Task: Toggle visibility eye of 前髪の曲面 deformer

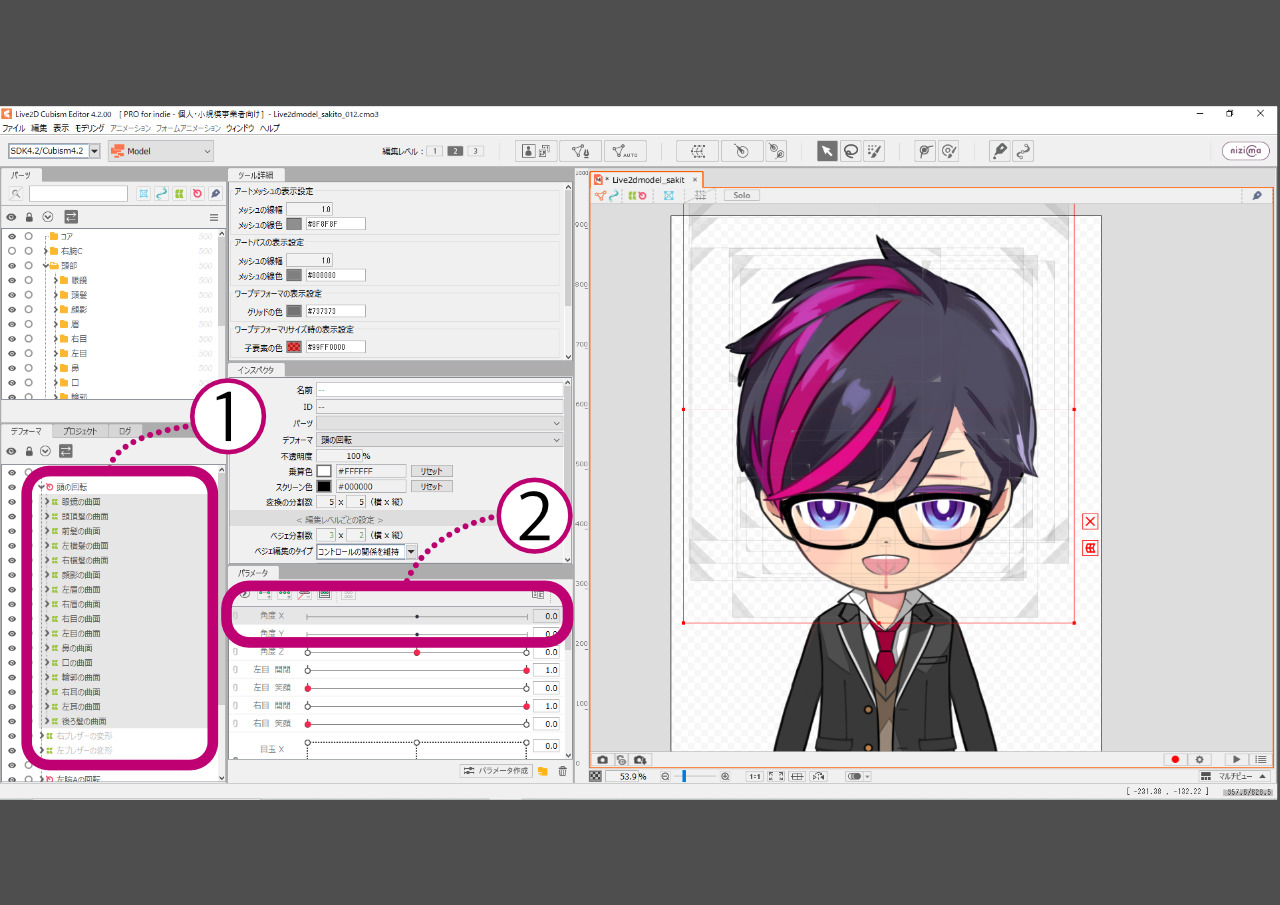Action: coord(12,531)
